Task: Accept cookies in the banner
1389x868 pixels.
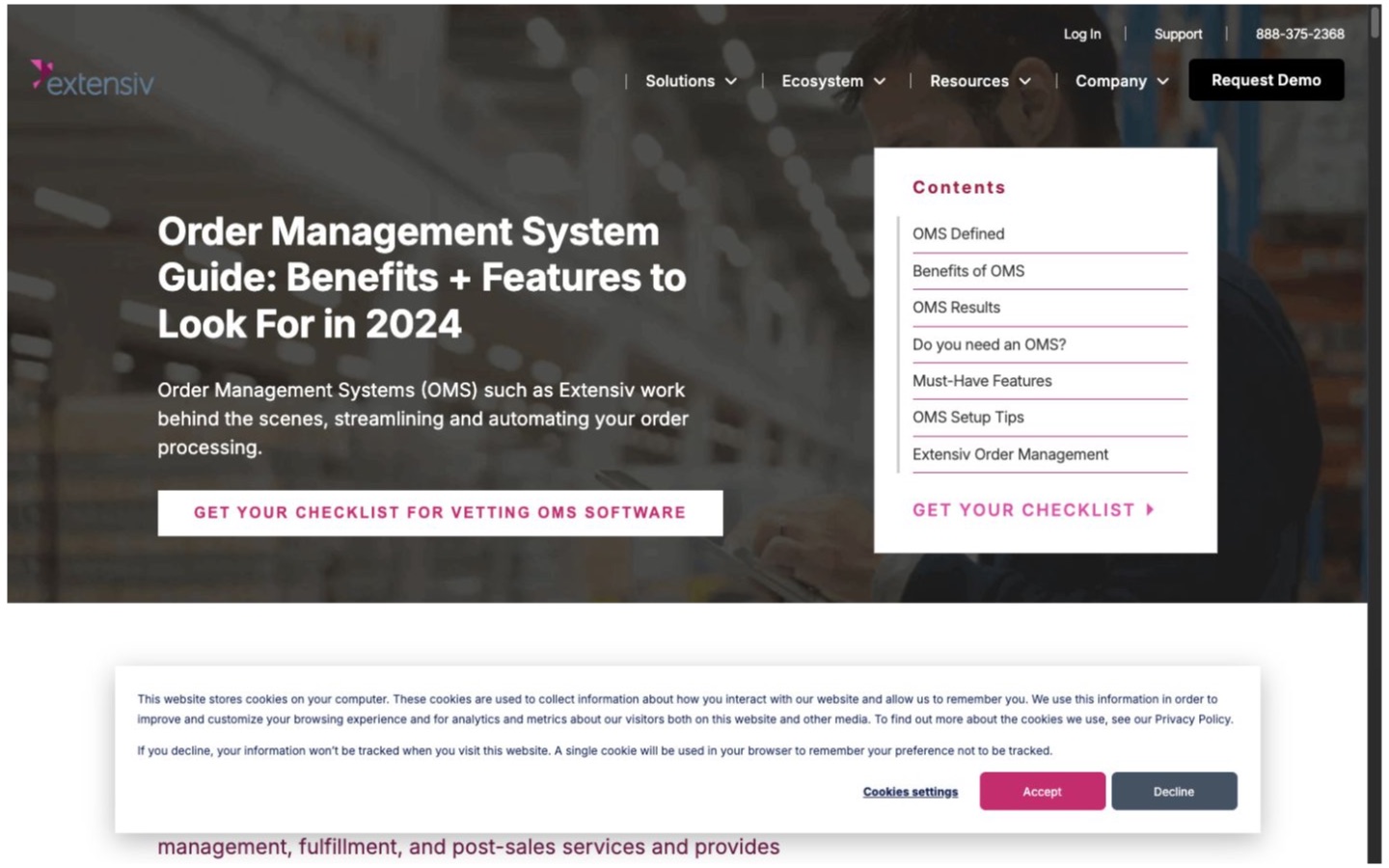Action: [1042, 791]
